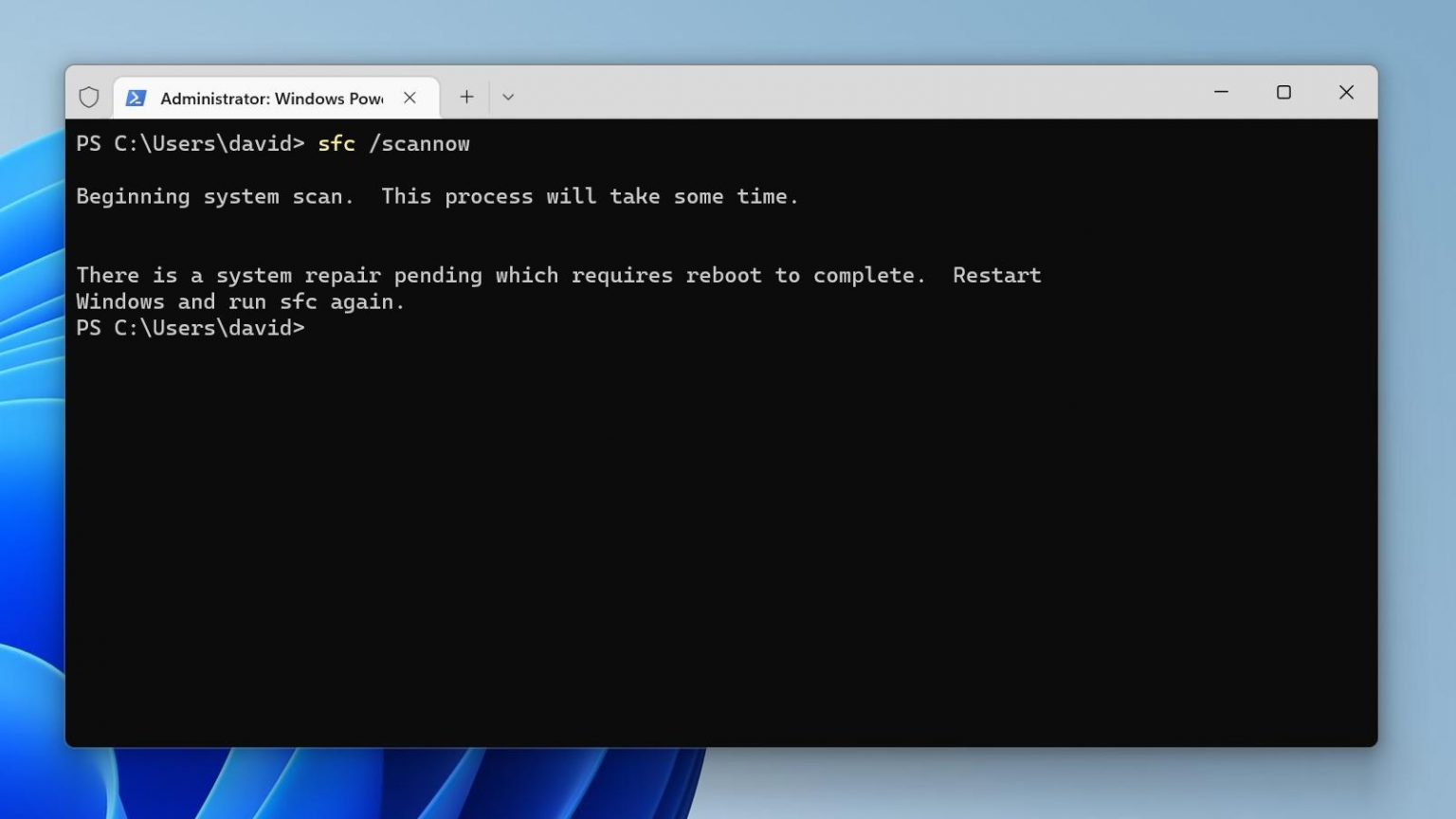
Task: Click the PowerShell icon on the tab
Action: (x=136, y=98)
